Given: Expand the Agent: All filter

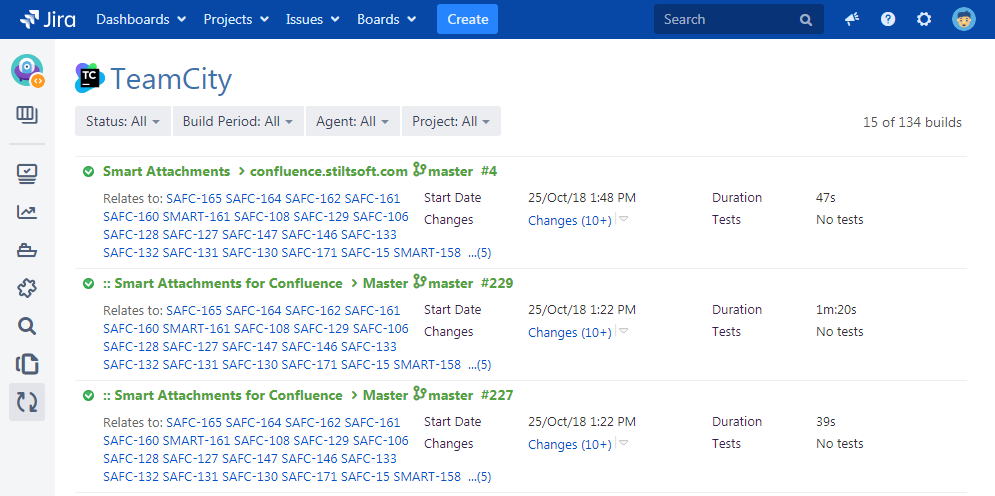Looking at the screenshot, I should pos(352,121).
